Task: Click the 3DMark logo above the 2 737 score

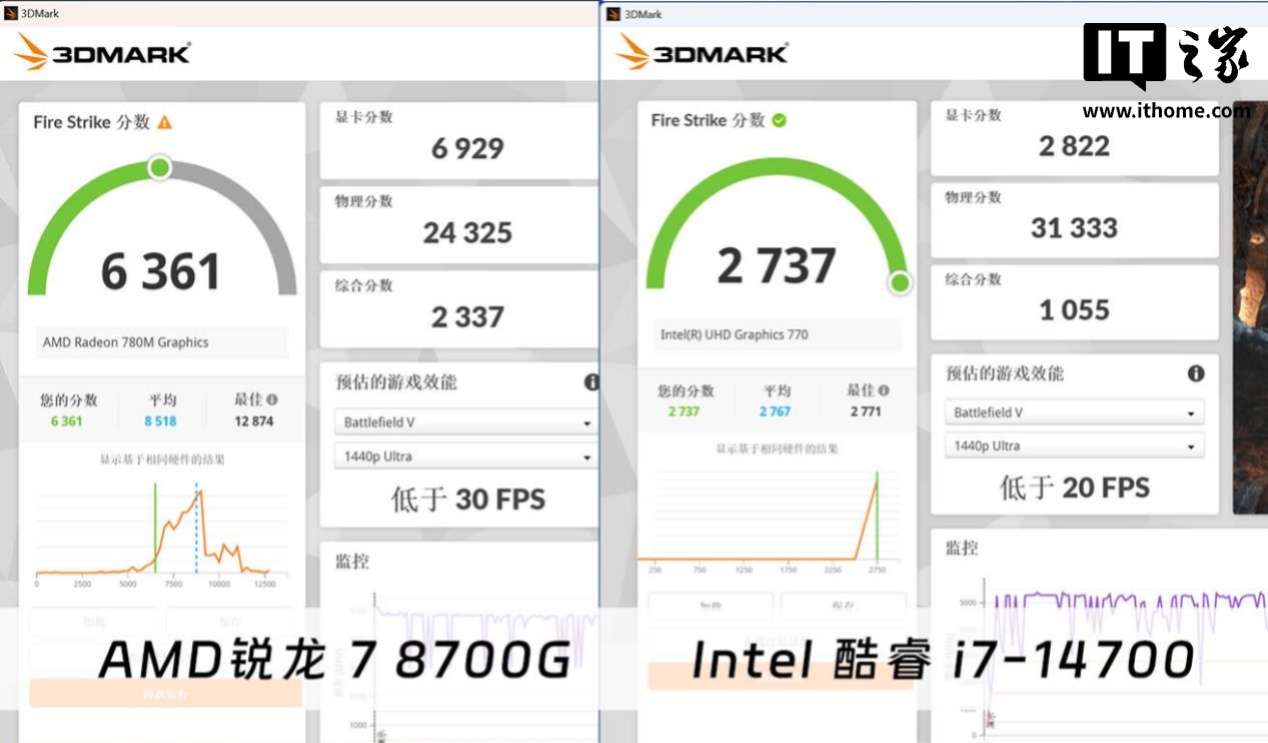Action: (x=702, y=51)
